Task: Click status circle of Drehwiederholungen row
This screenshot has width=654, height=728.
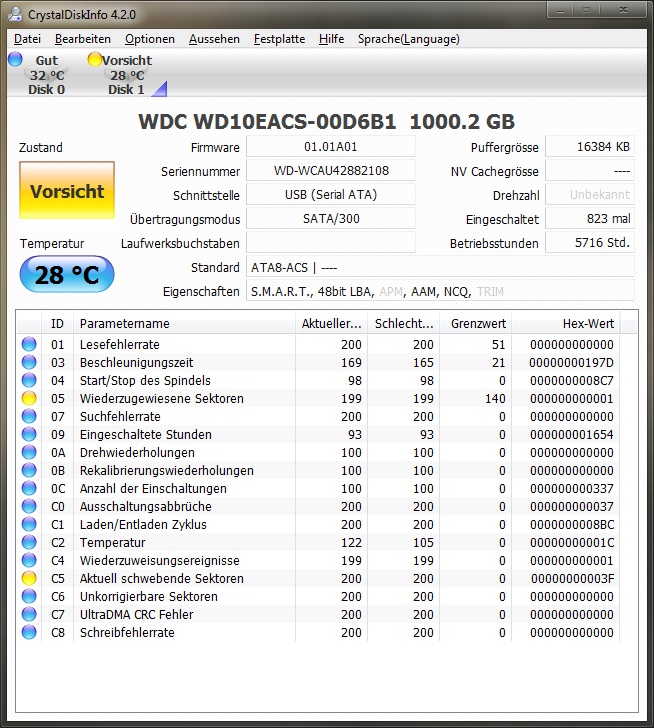Action: [29, 452]
